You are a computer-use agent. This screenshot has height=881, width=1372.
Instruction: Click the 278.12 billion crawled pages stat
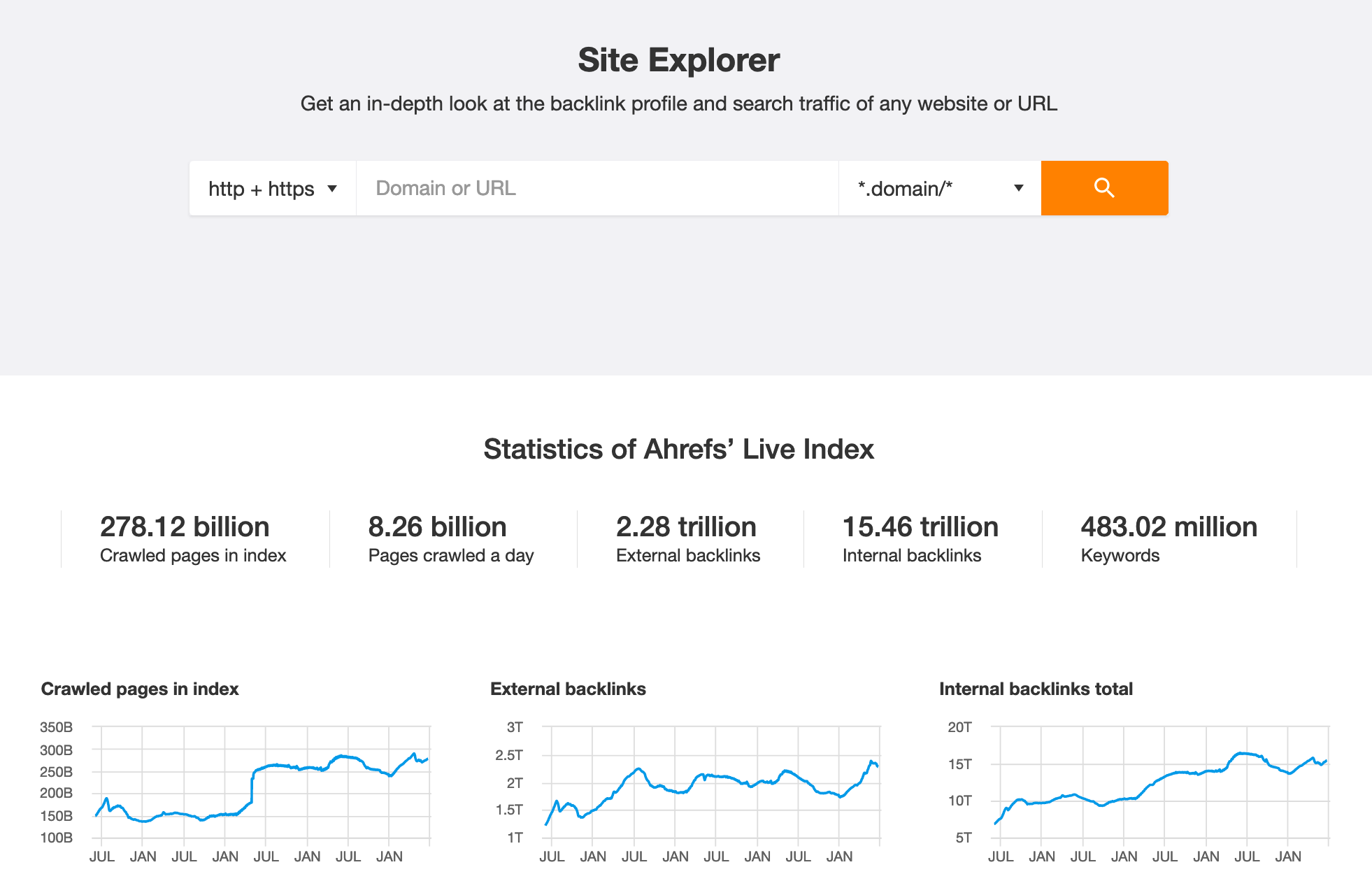[x=185, y=527]
